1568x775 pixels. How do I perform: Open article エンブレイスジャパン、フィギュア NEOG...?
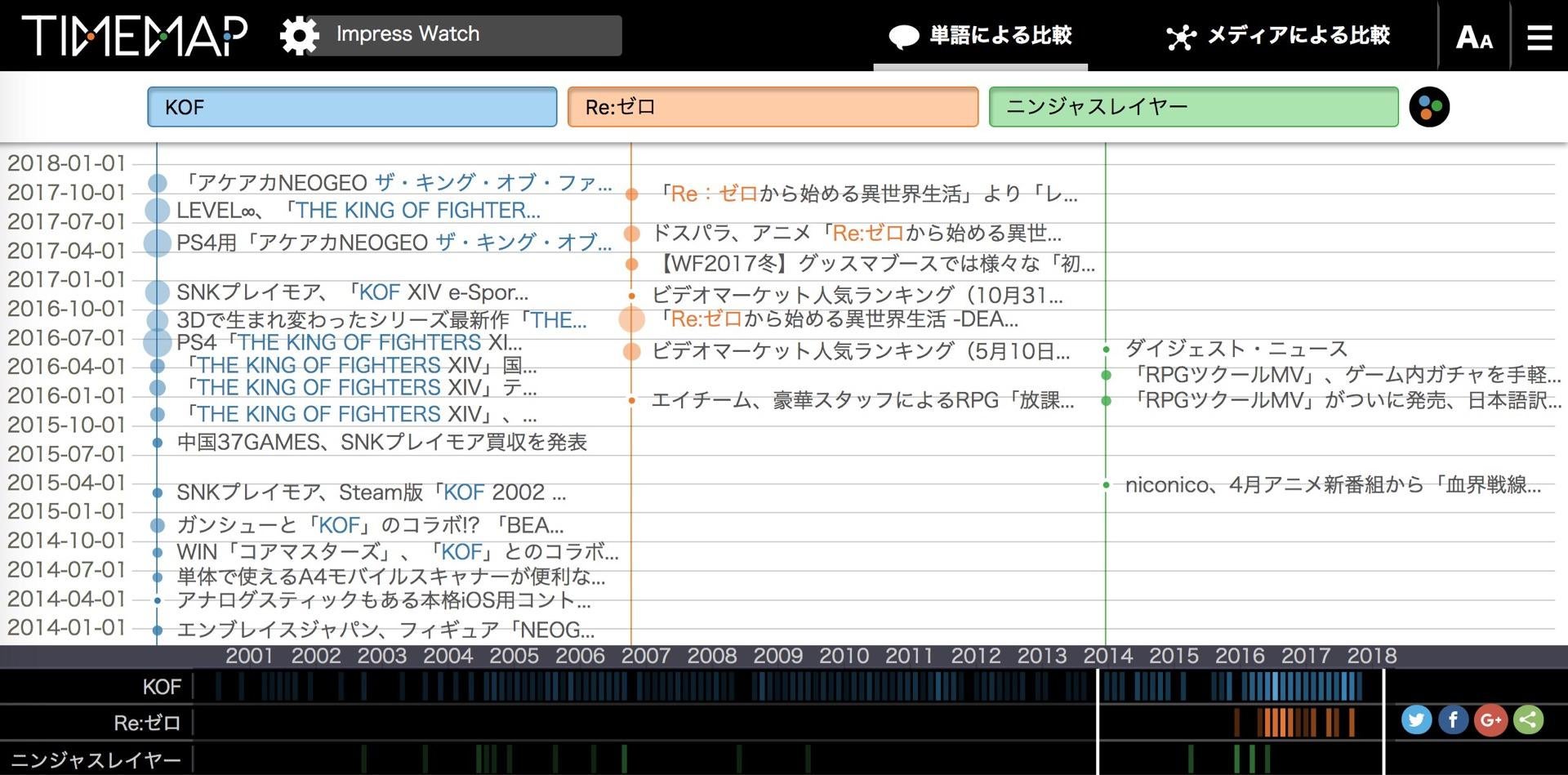pos(385,630)
